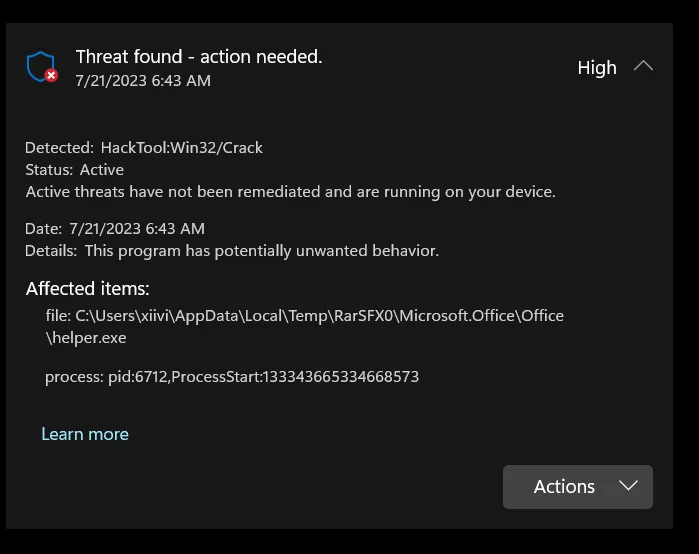Click the Affected items heading
Viewport: 699px width, 554px height.
88,289
